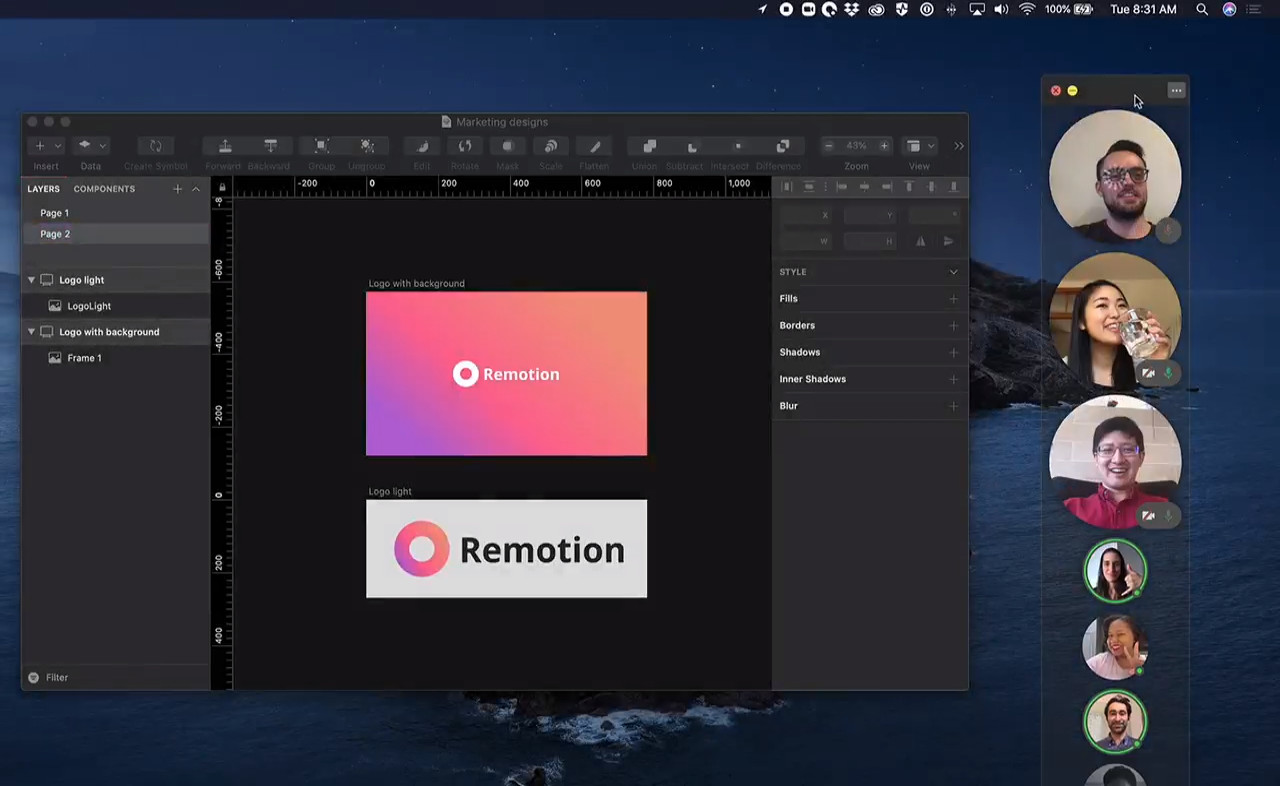Open the Data dropdown arrow
The width and height of the screenshot is (1280, 786).
102,146
